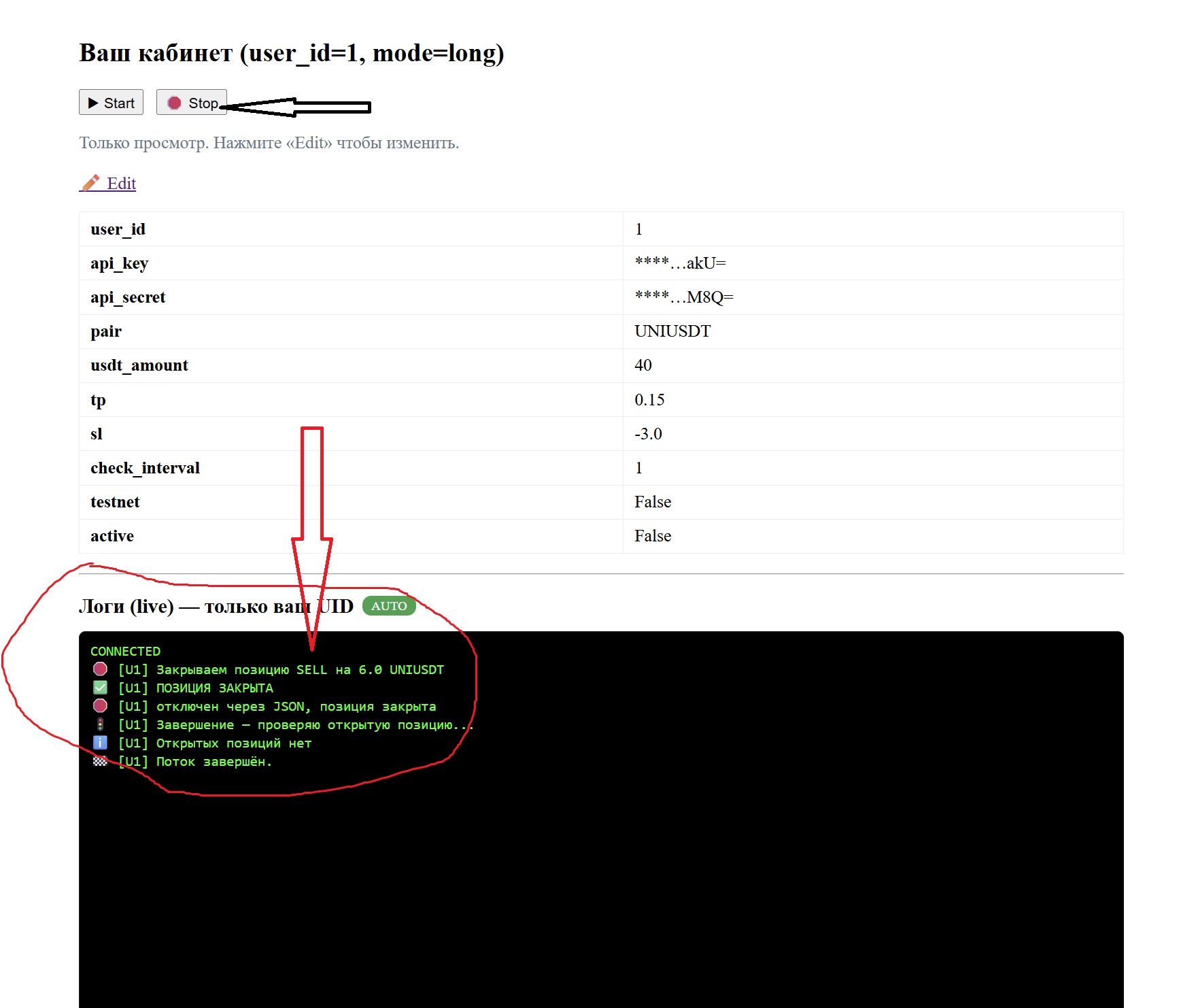The image size is (1194, 1008).
Task: Toggle the AUTO log scroll badge
Action: pyautogui.click(x=389, y=606)
